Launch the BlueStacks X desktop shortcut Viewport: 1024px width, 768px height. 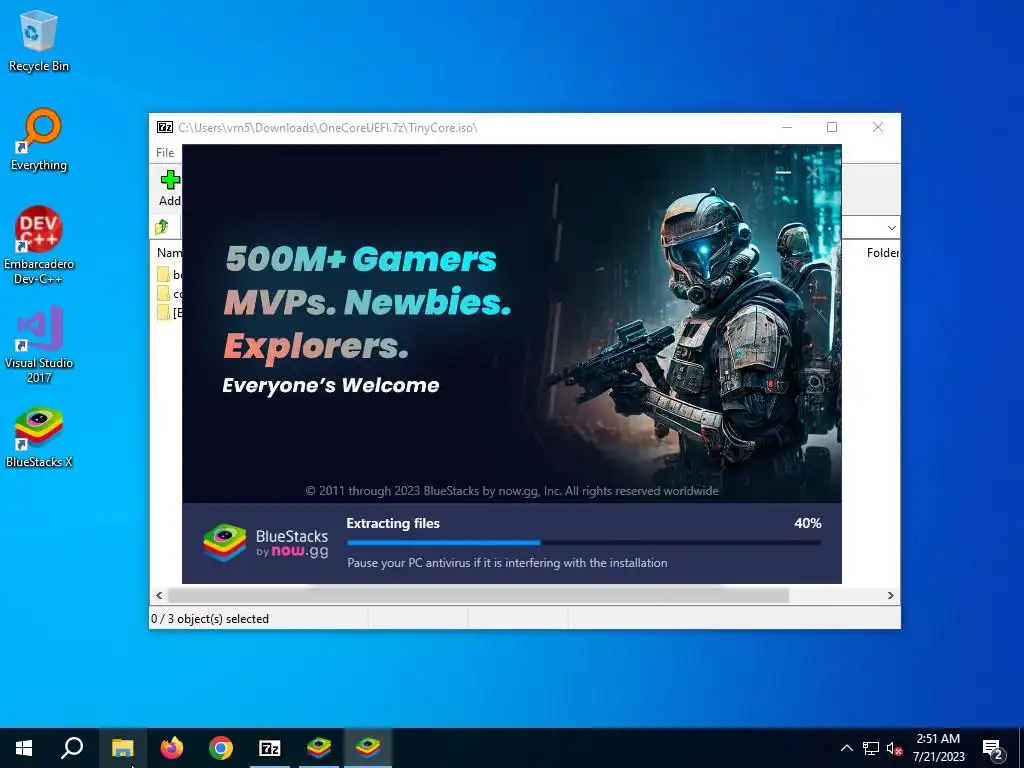(x=39, y=438)
